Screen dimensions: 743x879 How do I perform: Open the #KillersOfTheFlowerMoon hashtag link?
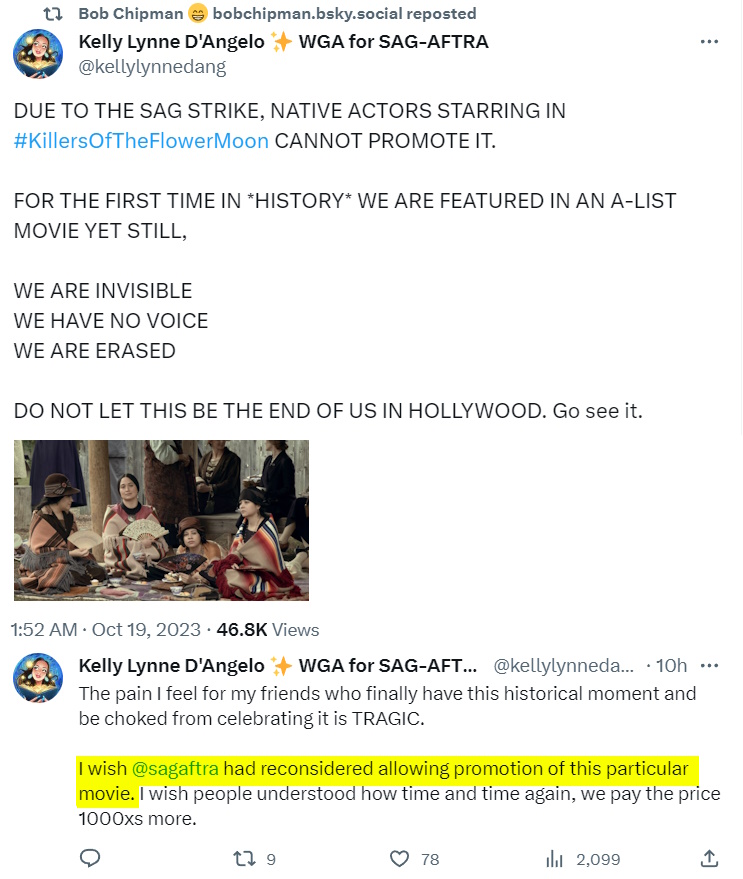(x=141, y=141)
